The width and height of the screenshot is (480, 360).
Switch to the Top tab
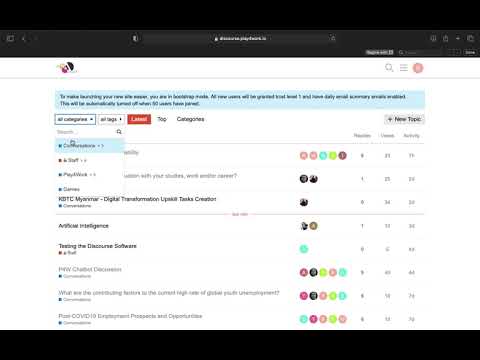(x=162, y=119)
